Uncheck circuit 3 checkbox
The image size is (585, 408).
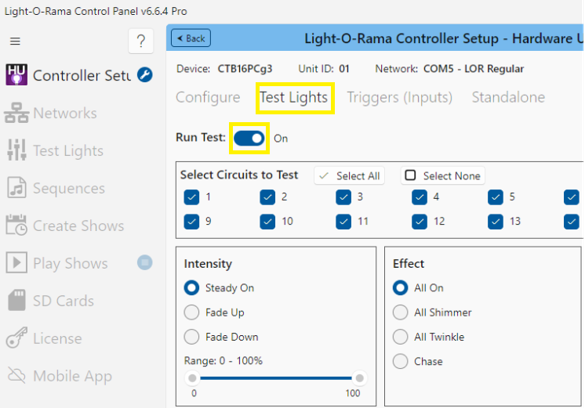point(343,197)
